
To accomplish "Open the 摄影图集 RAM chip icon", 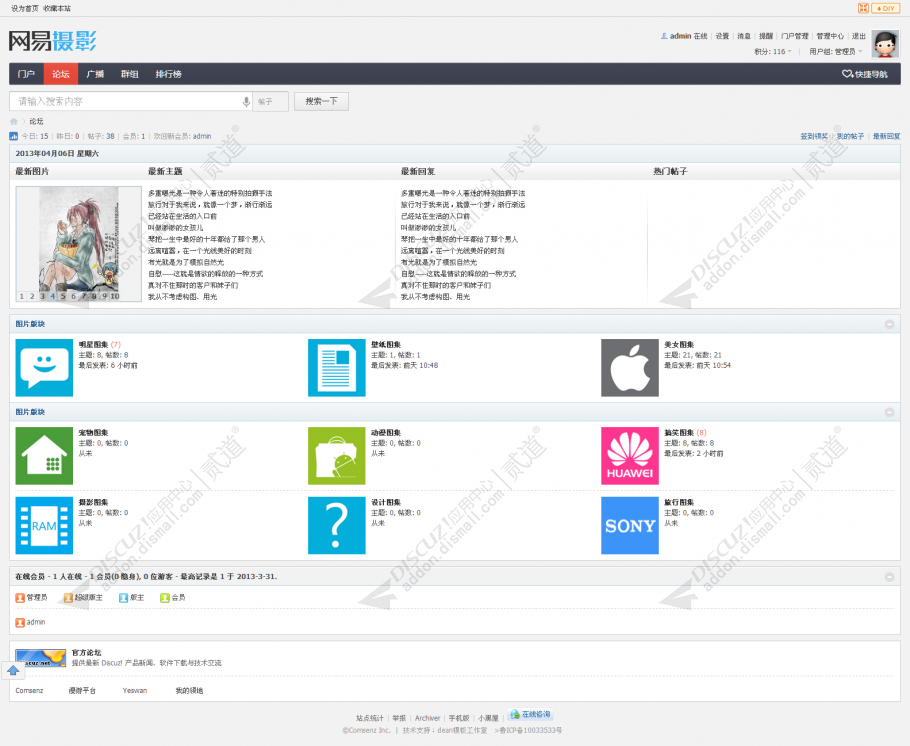I will (x=44, y=525).
